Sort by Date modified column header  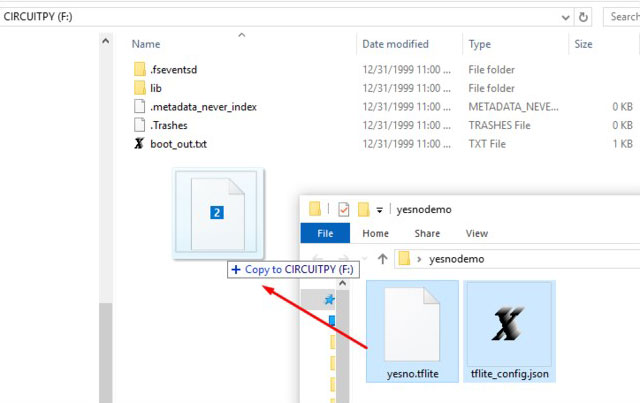pyautogui.click(x=396, y=44)
